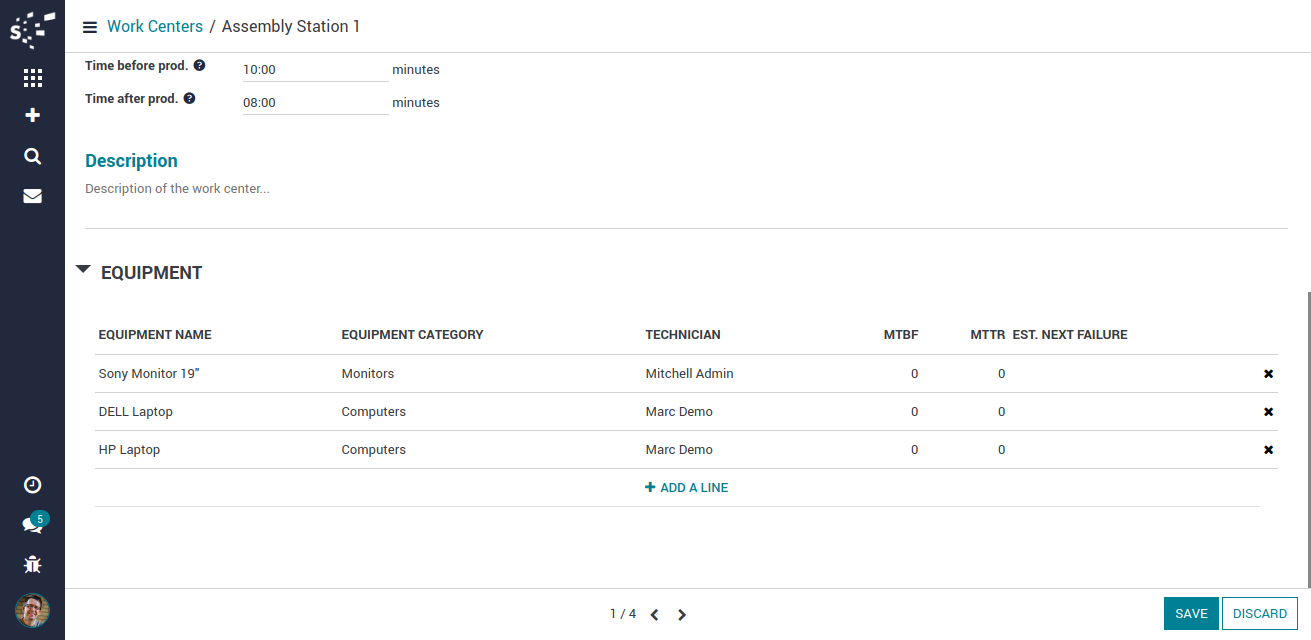Discard changes to the record
This screenshot has height=640, width=1311.
(1259, 614)
